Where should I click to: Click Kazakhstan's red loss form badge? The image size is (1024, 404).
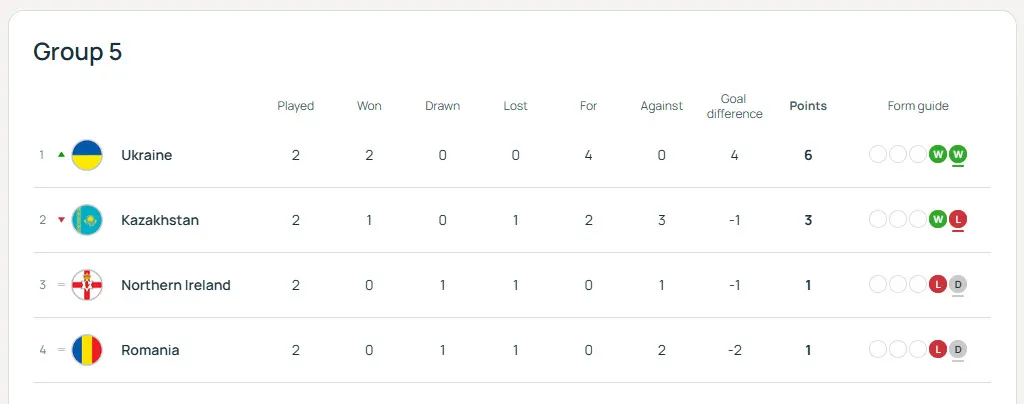pyautogui.click(x=958, y=219)
